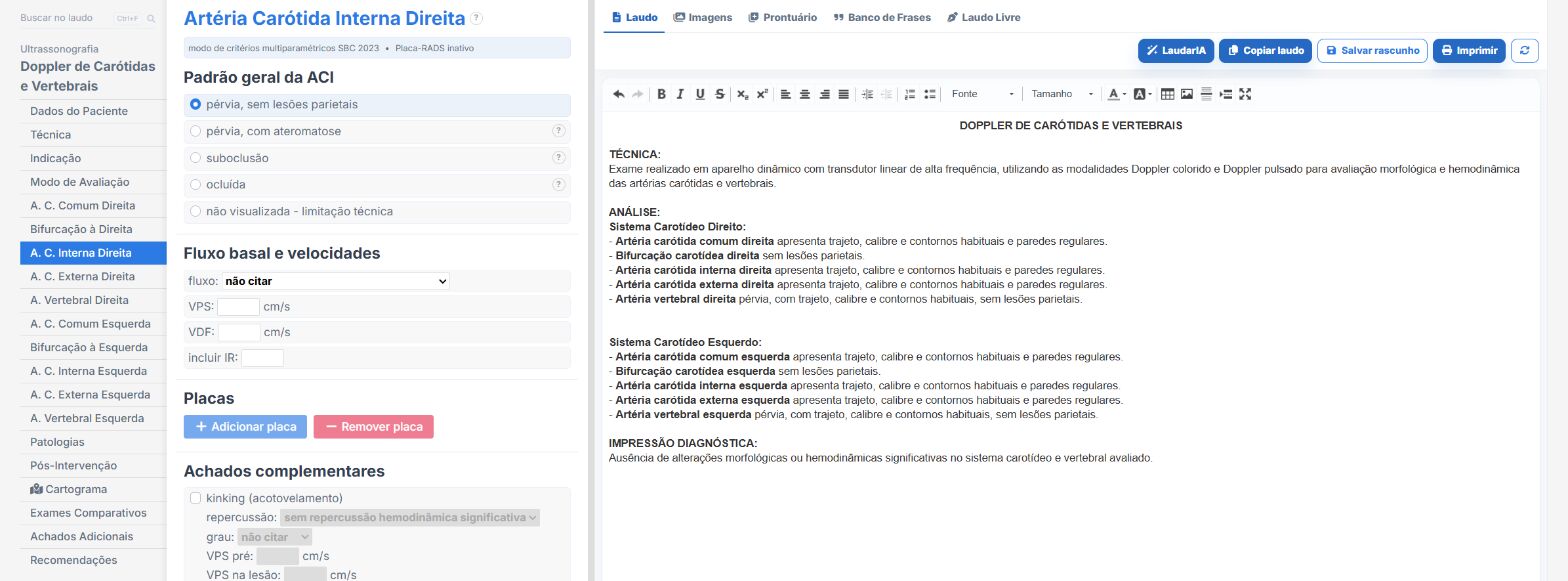Open help icon next to Artéria Carótida Interna Direita title

[x=476, y=18]
